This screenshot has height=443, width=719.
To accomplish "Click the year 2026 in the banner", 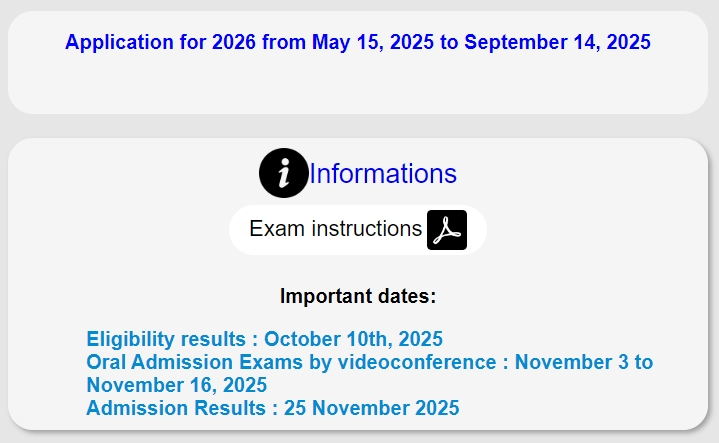I will click(x=234, y=42).
